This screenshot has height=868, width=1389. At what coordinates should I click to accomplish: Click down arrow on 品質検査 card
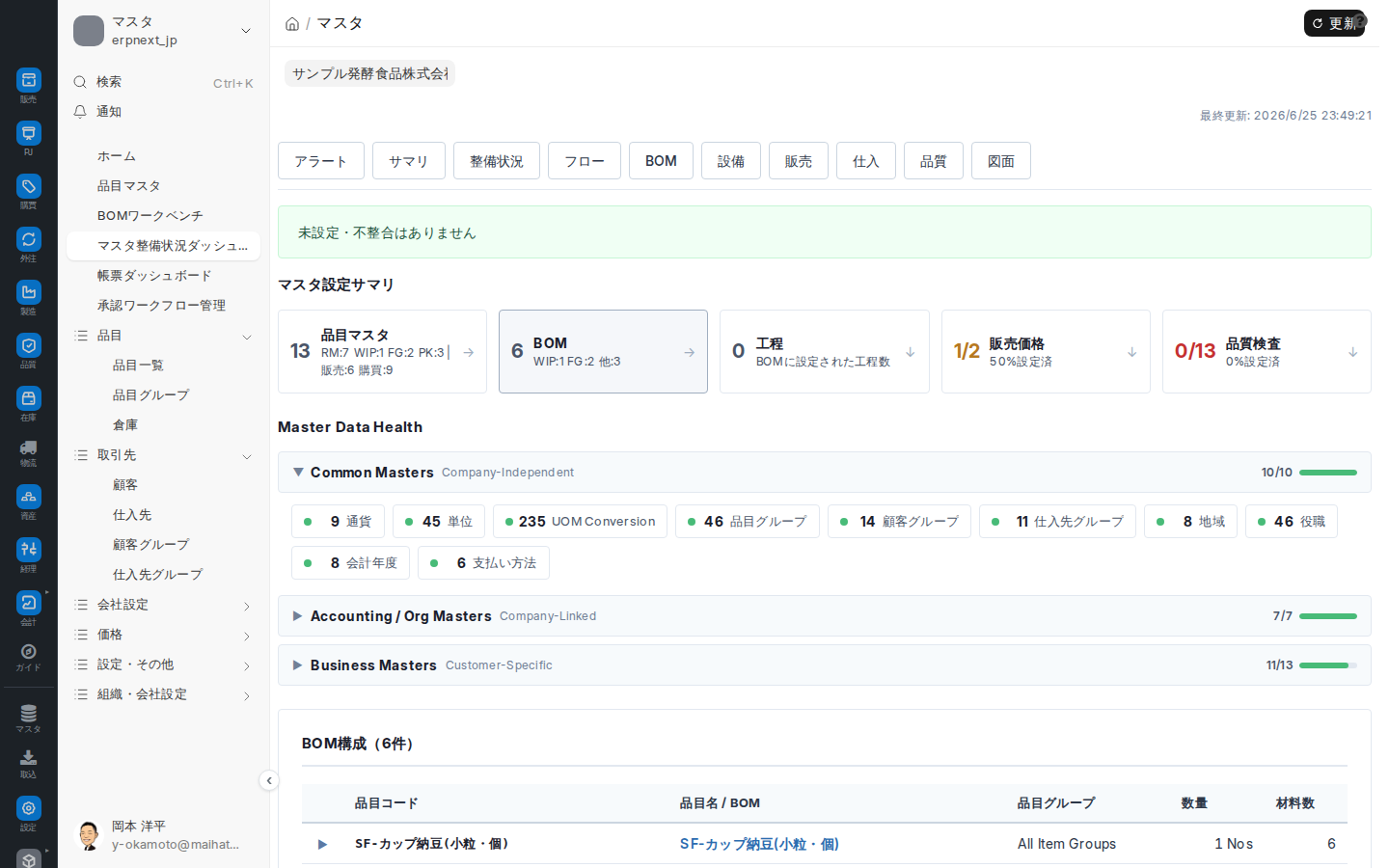(1353, 353)
